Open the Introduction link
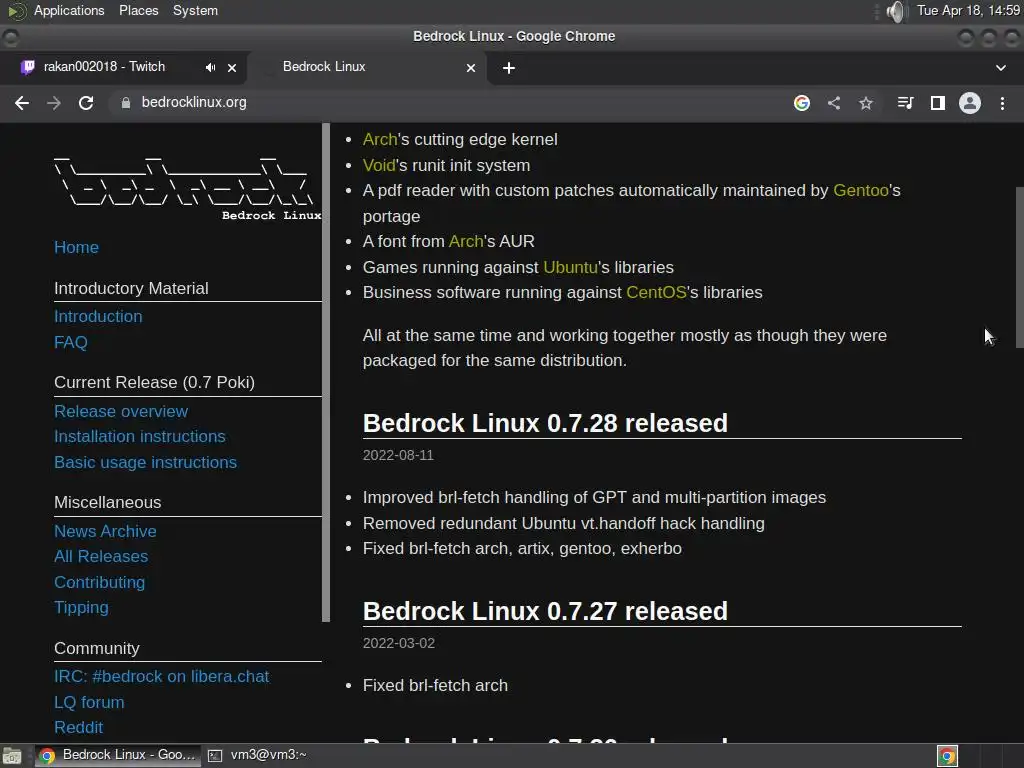Image resolution: width=1024 pixels, height=768 pixels. [98, 317]
